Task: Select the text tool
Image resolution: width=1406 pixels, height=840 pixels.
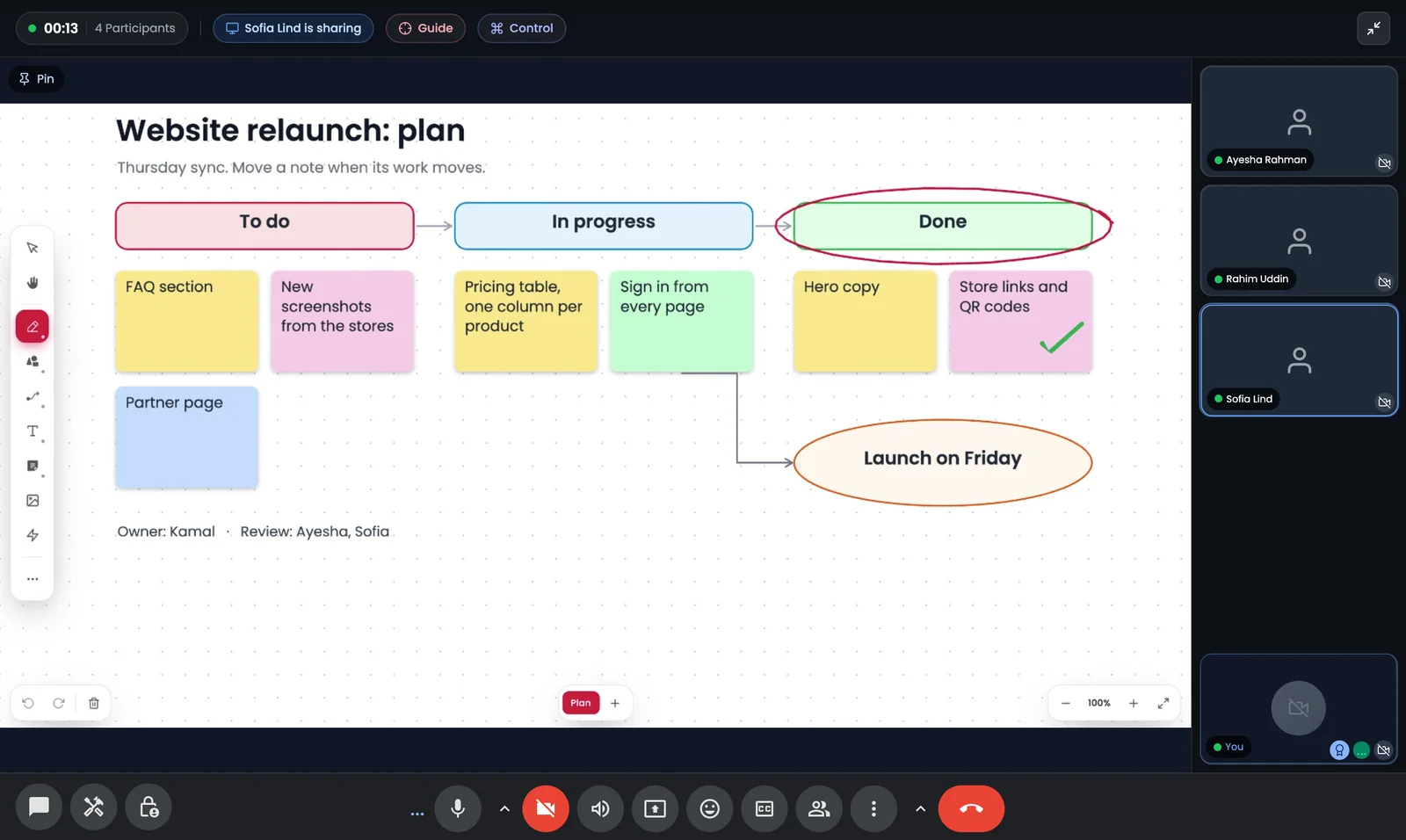Action: (x=33, y=431)
